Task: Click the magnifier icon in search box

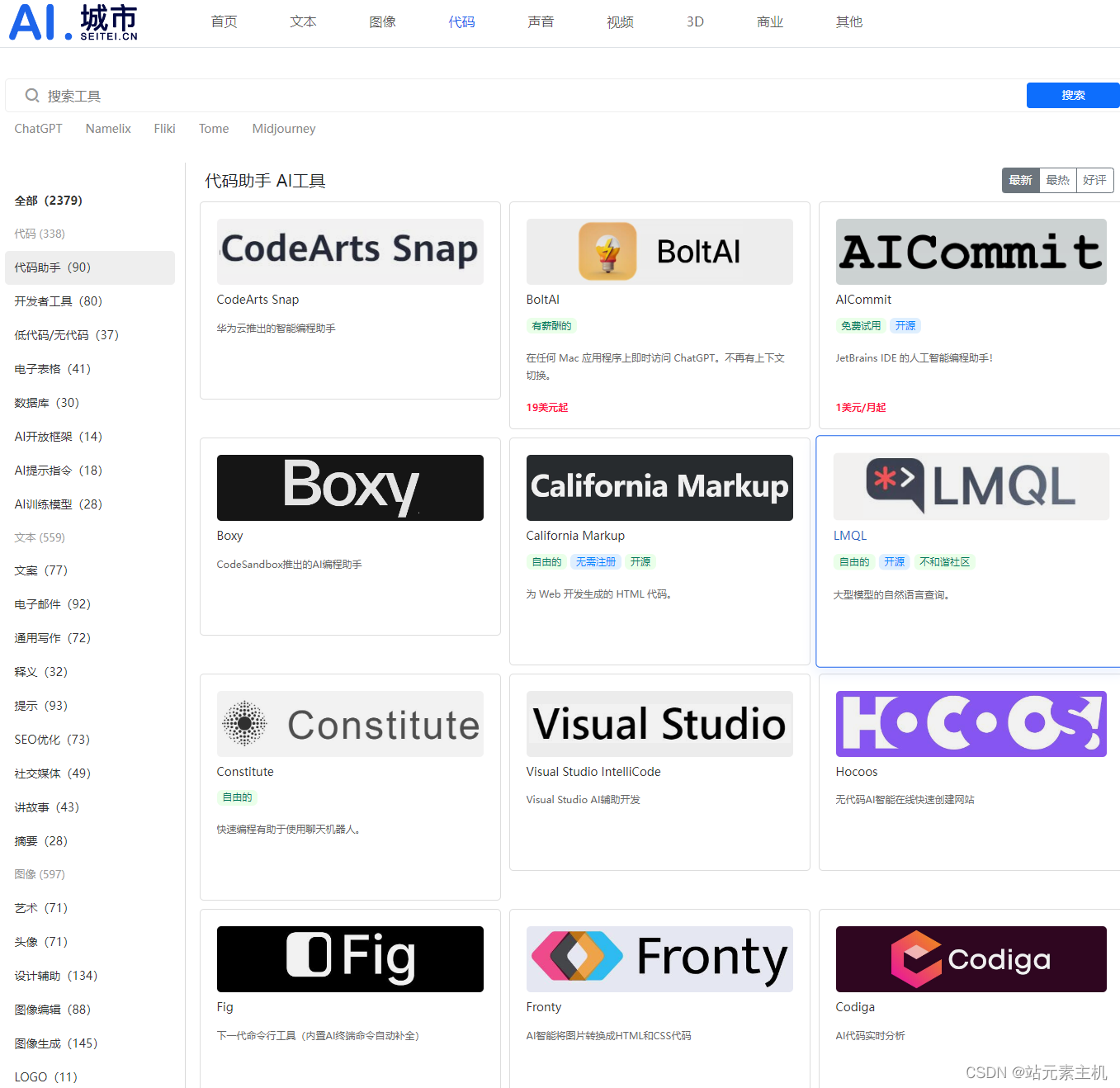Action: tap(32, 96)
